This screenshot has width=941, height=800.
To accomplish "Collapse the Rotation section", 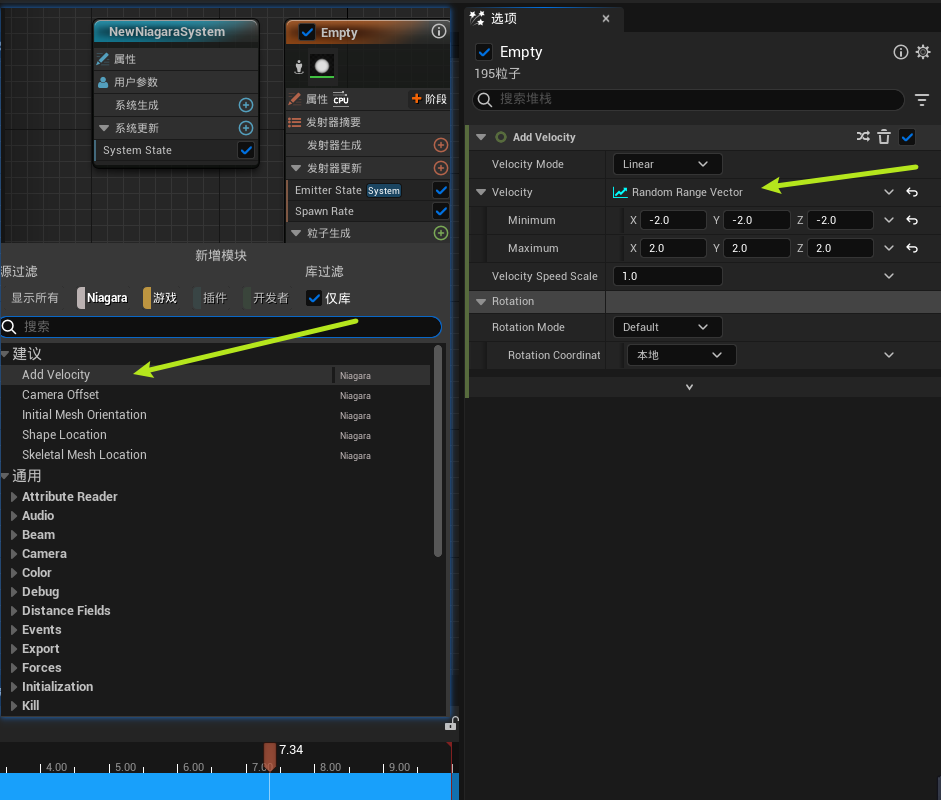I will coord(481,301).
